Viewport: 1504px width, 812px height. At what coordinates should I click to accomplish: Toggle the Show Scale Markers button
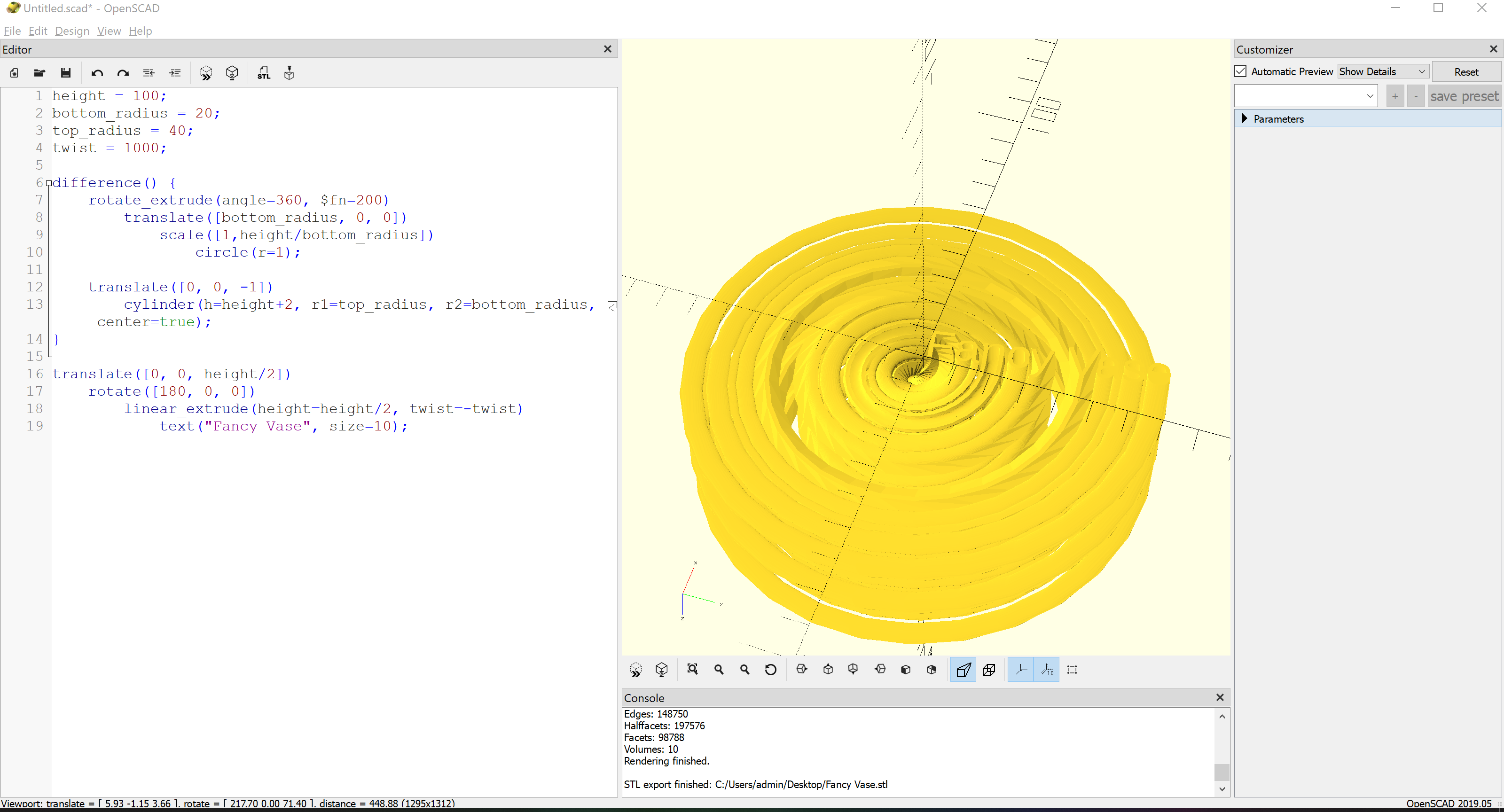point(1047,670)
